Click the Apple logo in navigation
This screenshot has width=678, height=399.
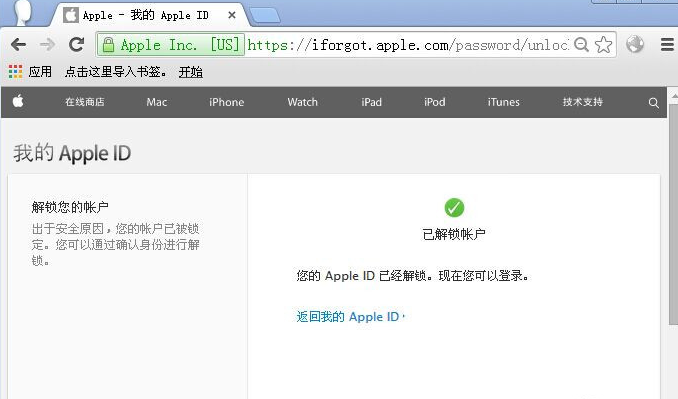point(18,102)
